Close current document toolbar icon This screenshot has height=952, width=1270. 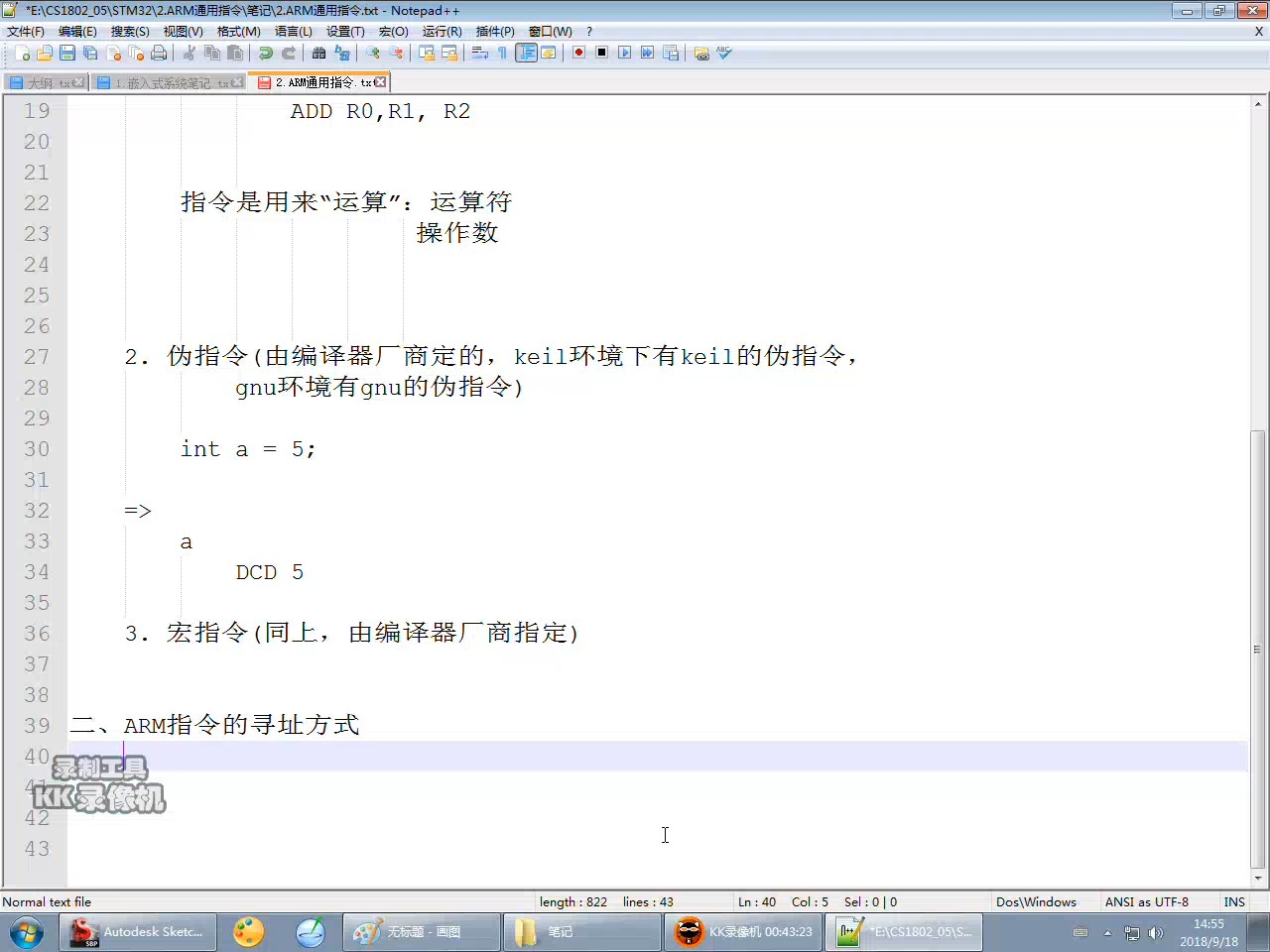113,53
